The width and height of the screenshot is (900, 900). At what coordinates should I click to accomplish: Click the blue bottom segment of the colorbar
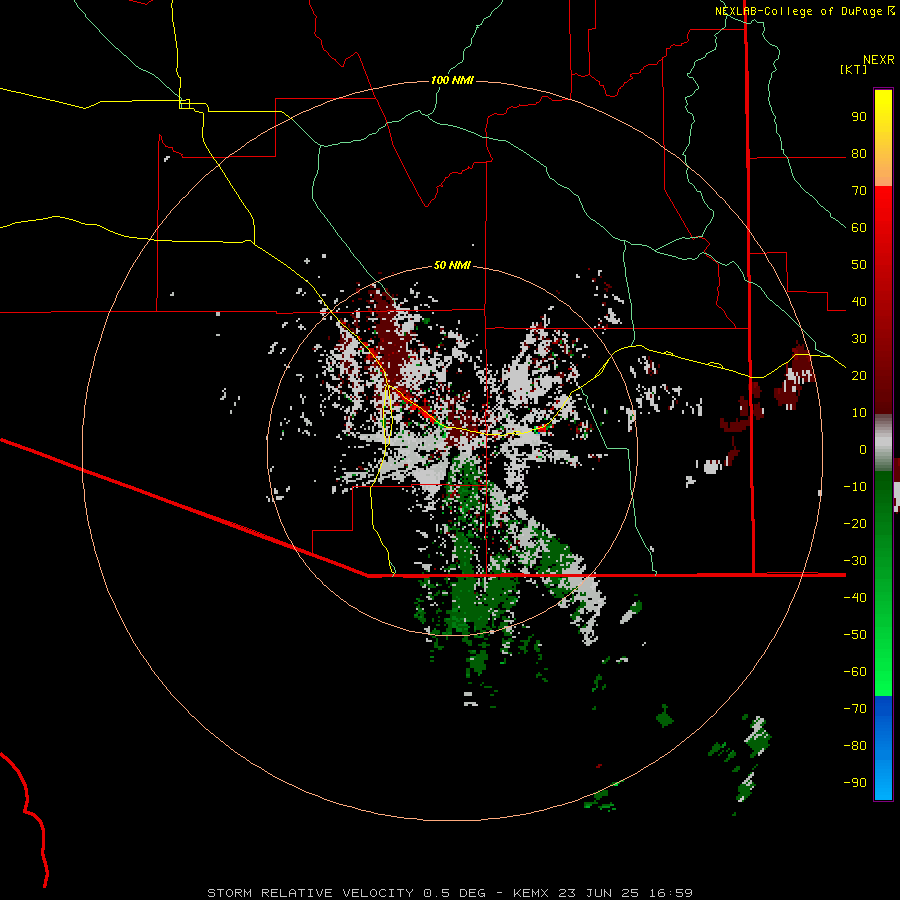pyautogui.click(x=883, y=748)
